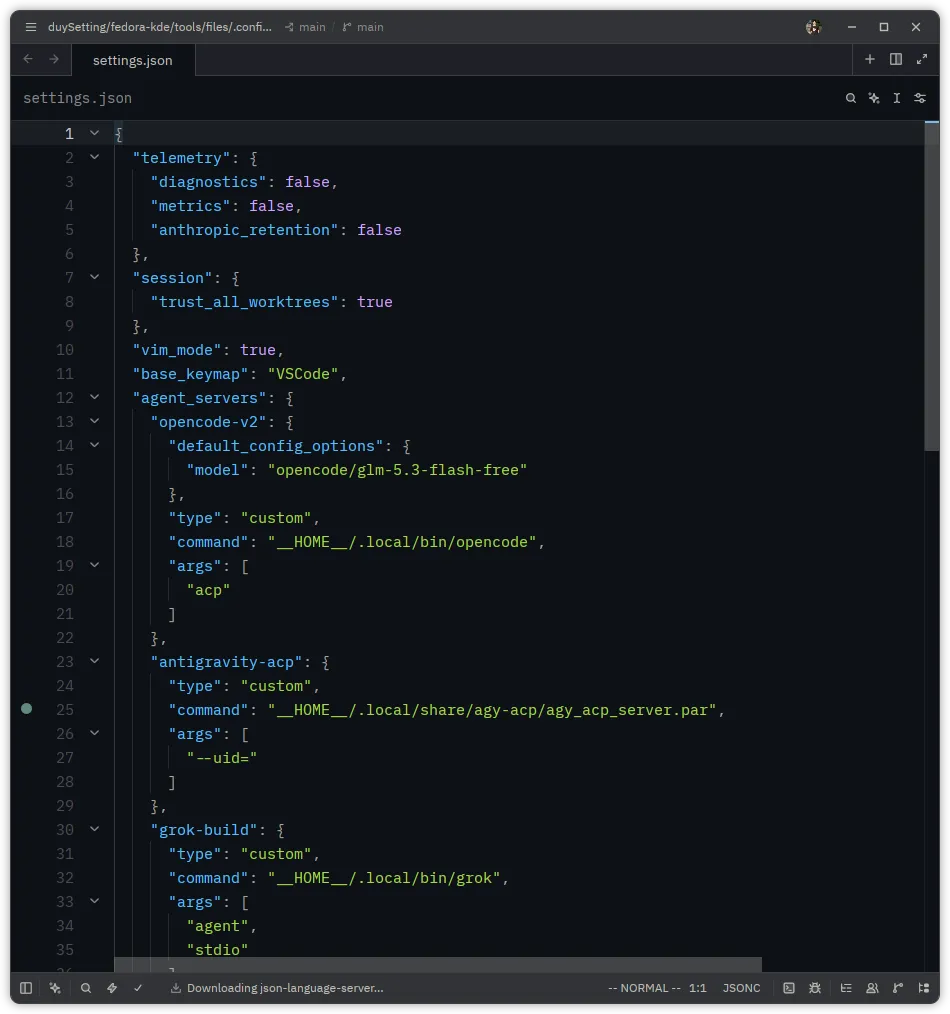Open the git branch panel icon in status bar
The image size is (950, 1014).
898,988
